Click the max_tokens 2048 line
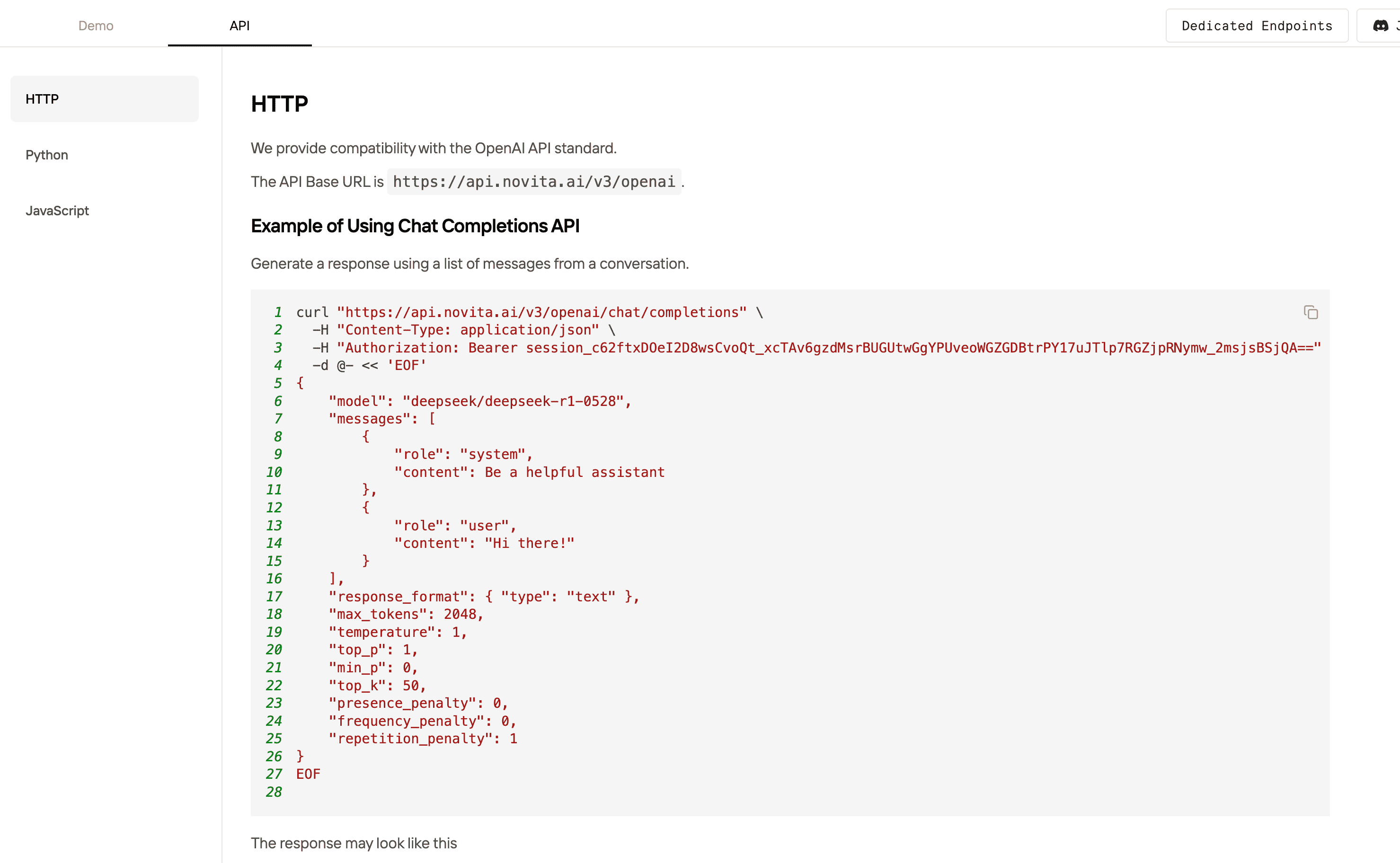1400x863 pixels. pyautogui.click(x=407, y=614)
